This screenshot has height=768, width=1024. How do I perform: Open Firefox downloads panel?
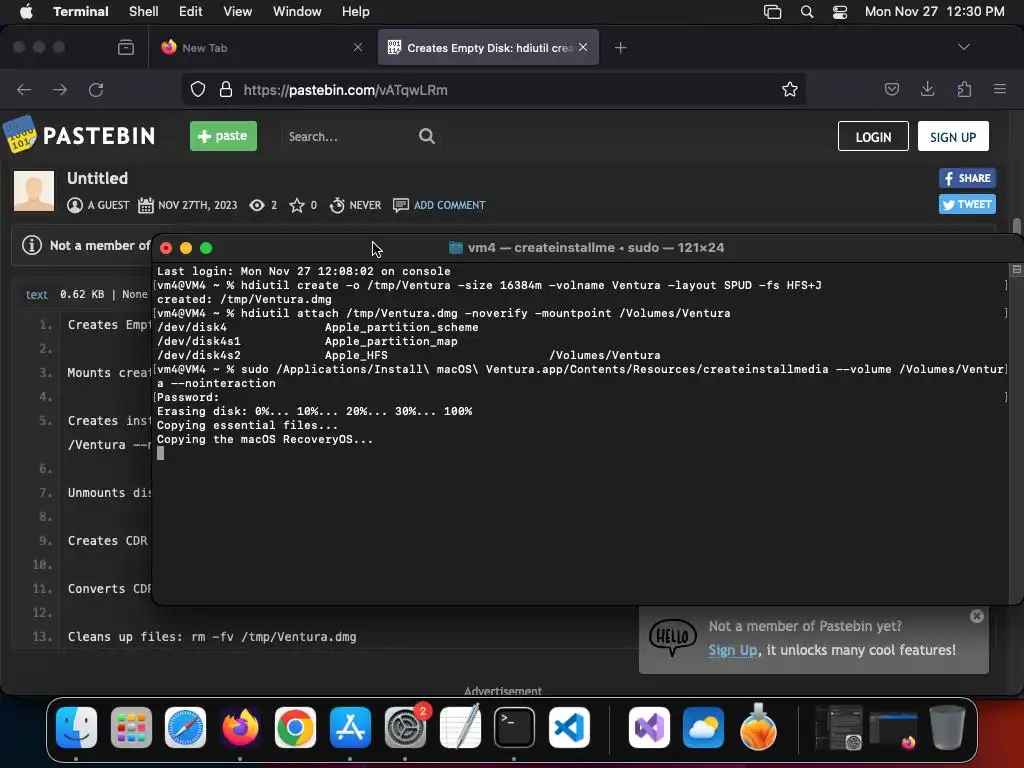[x=927, y=89]
